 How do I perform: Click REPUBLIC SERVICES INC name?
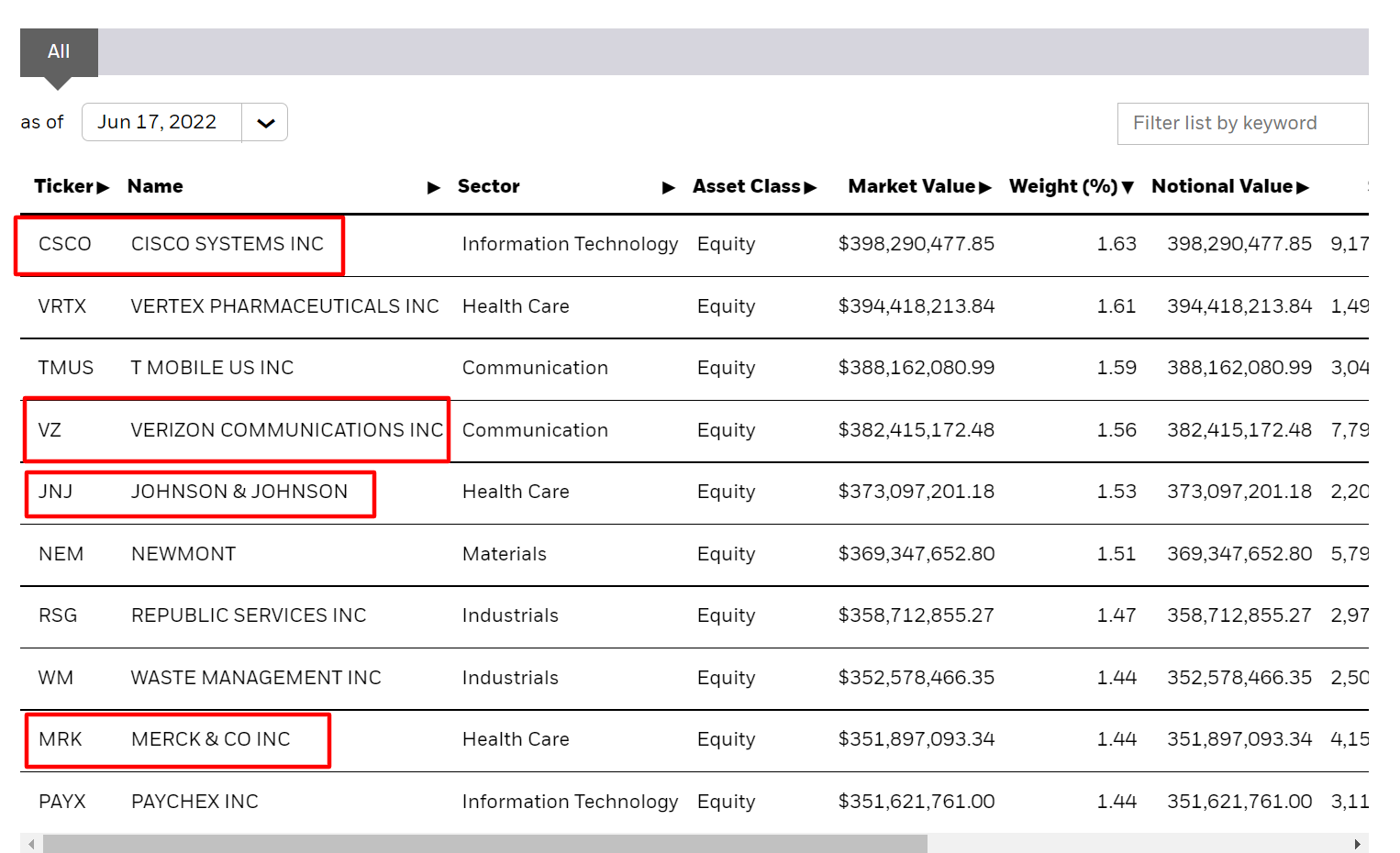(x=249, y=615)
